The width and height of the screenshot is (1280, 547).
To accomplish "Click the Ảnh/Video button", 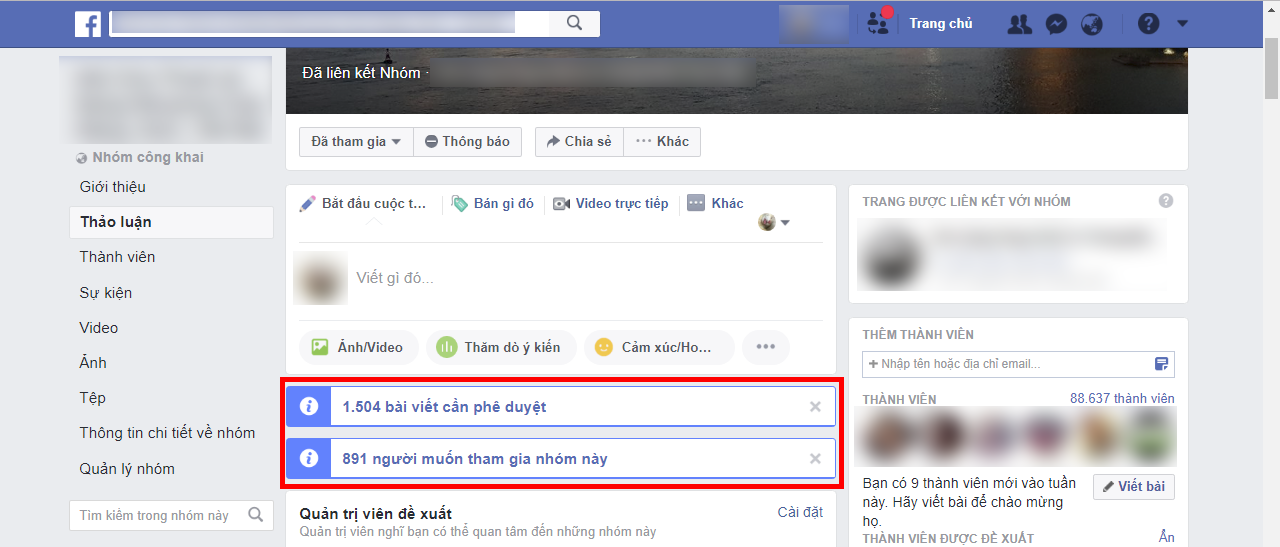I will 358,348.
